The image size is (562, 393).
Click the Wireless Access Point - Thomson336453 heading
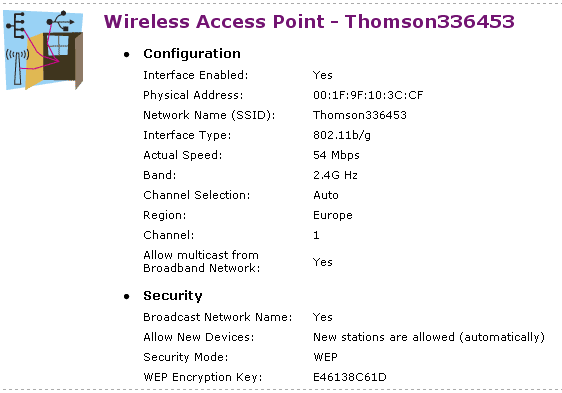point(309,22)
